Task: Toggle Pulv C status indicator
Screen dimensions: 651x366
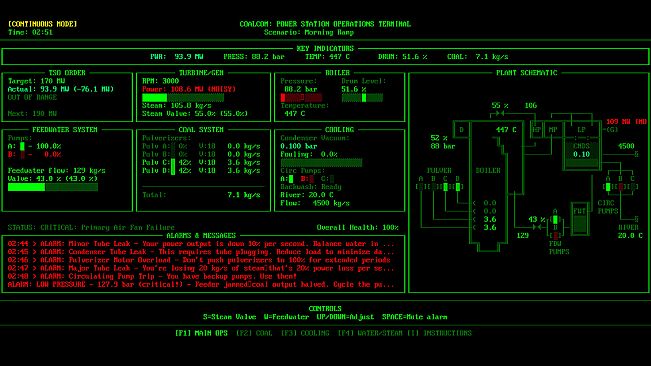Action: tap(173, 162)
